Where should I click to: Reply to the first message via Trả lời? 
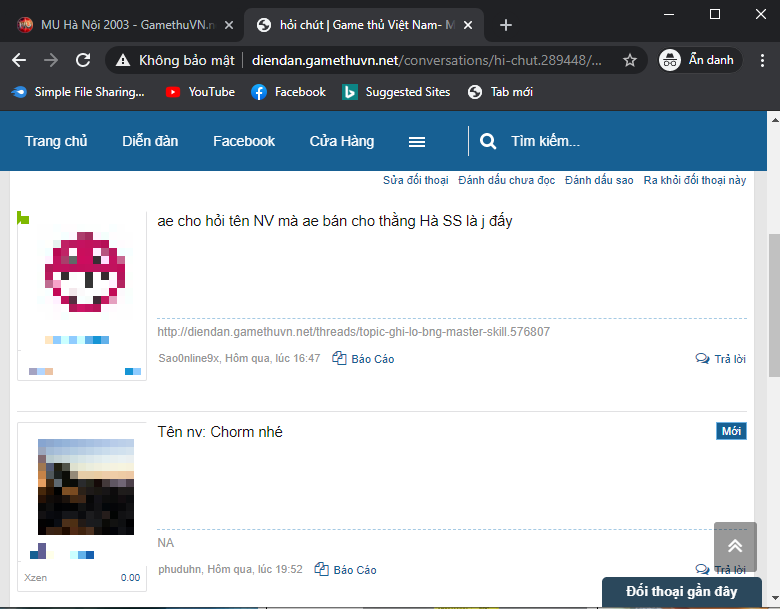pos(721,359)
